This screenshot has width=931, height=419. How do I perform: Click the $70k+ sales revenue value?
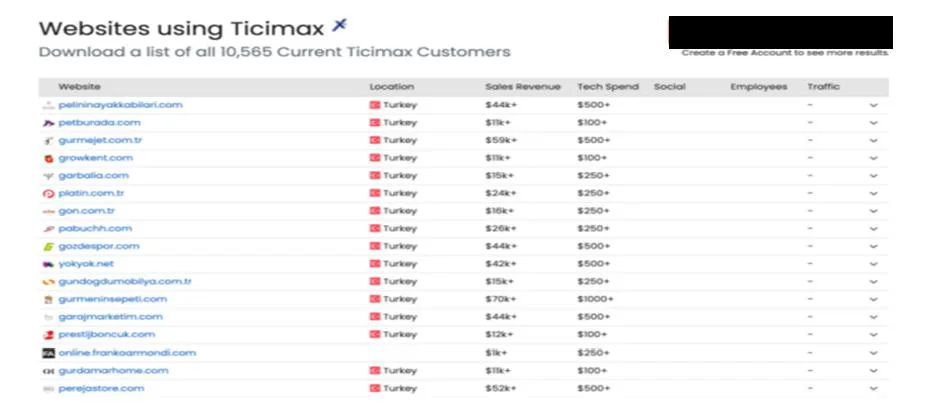click(x=501, y=299)
